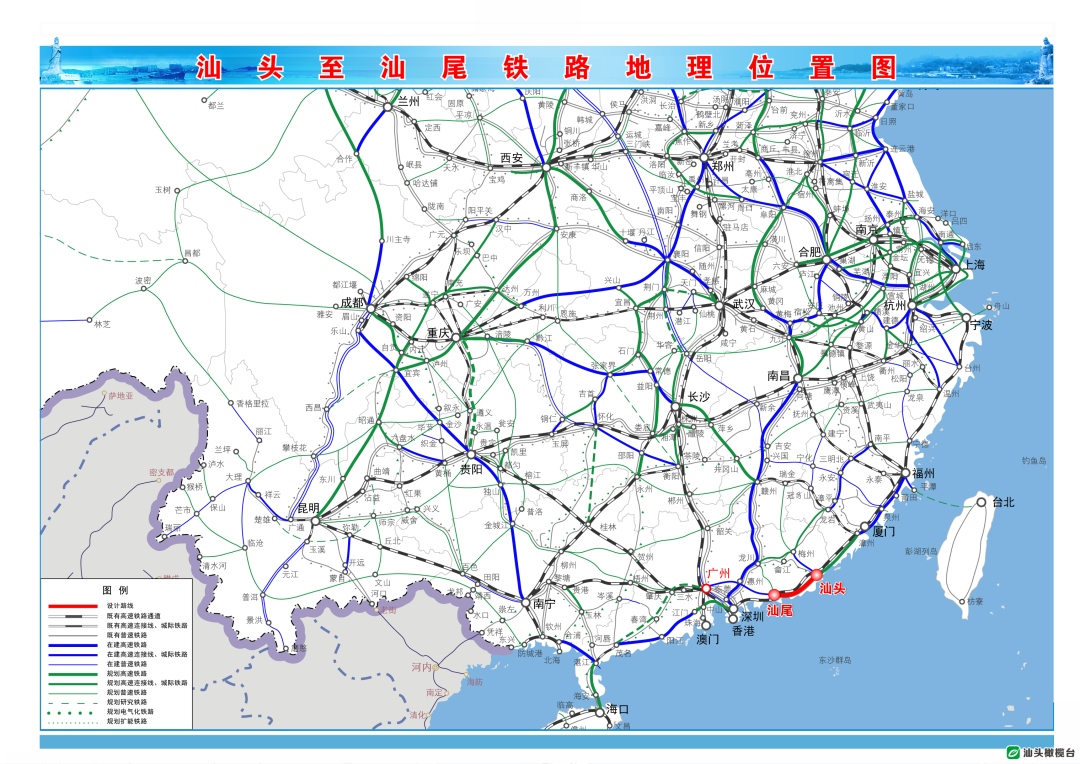Click the 钓鱼岛 label
This screenshot has width=1080, height=764.
[x=1035, y=461]
